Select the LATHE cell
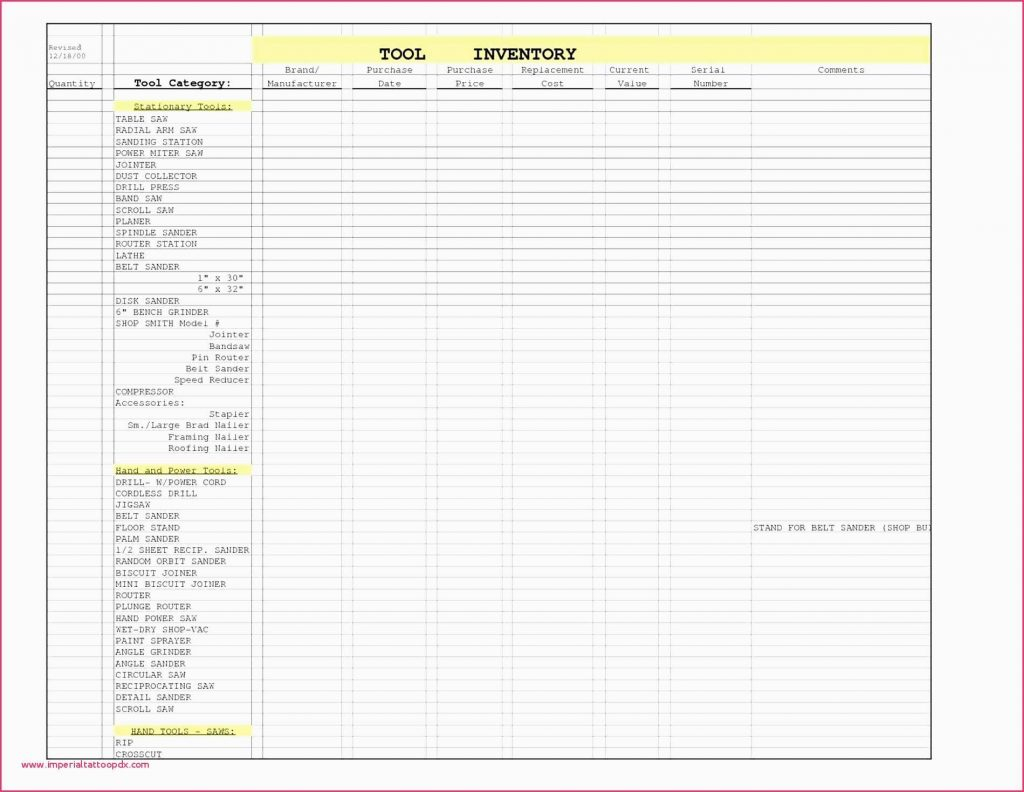 [130, 255]
